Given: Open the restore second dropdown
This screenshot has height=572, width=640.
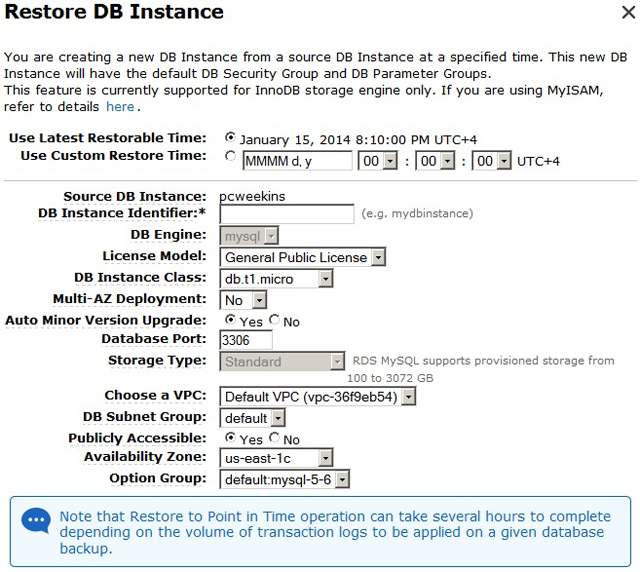Looking at the screenshot, I should coord(491,161).
